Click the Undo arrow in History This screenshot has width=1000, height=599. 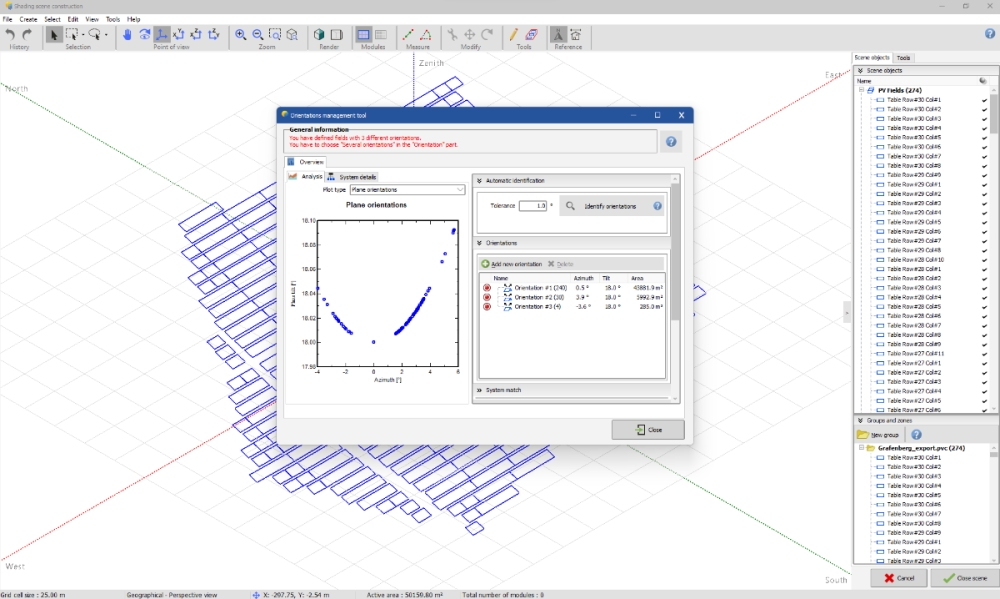(11, 34)
